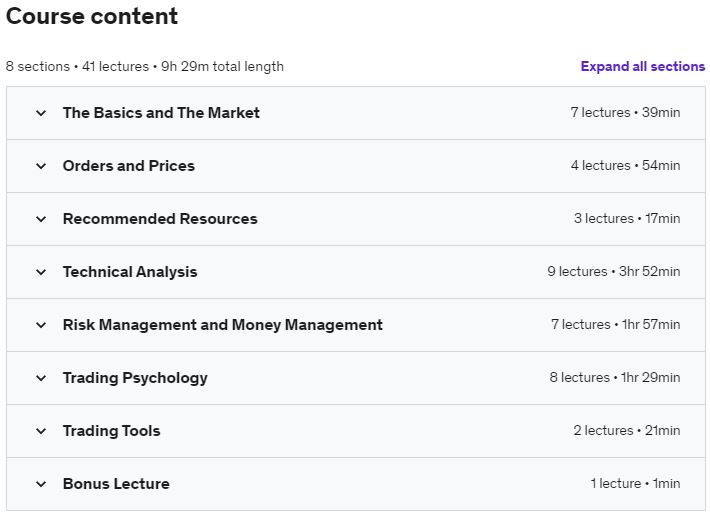Click chevron next to Risk Management section
Viewport: 710px width, 514px height.
pos(41,325)
